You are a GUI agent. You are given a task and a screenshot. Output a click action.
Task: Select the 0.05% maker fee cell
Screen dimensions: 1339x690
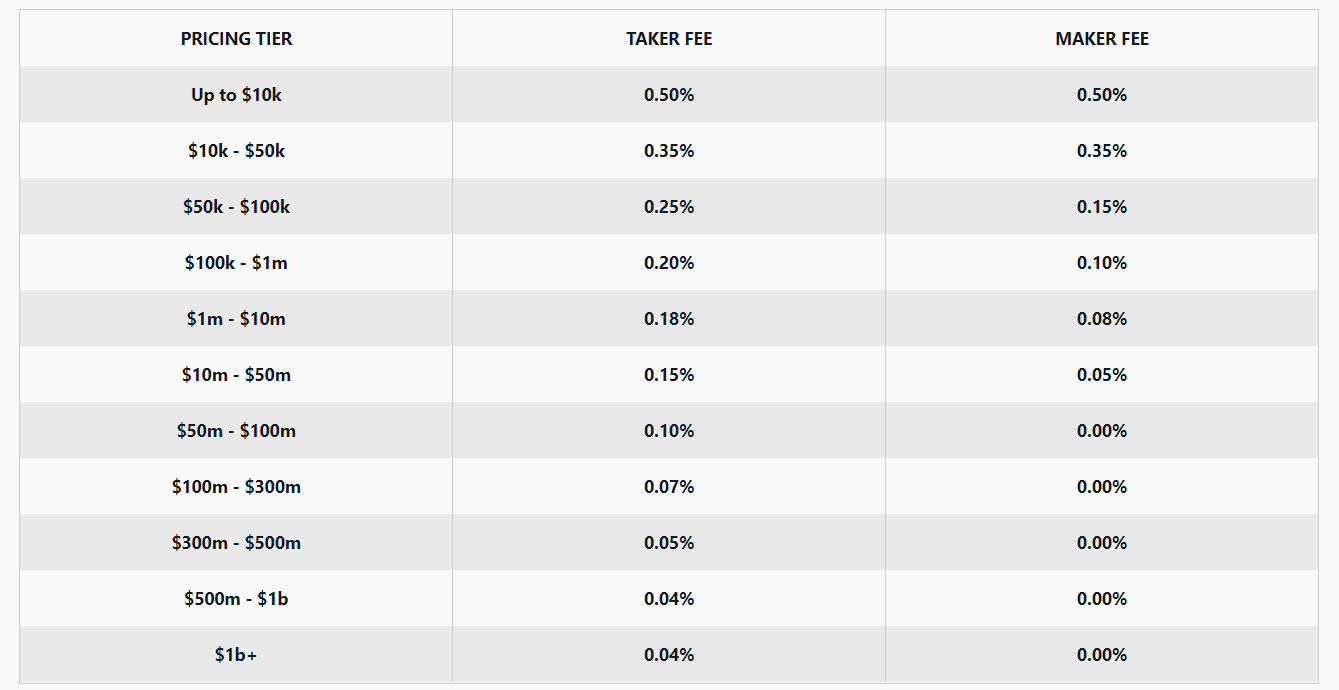(x=1102, y=375)
